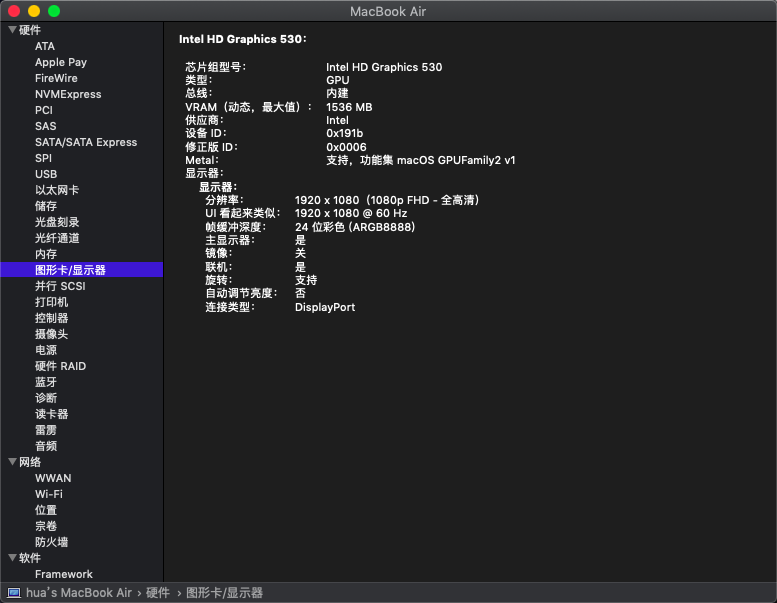This screenshot has height=603, width=777.
Task: Click the DisplayPort connection type value
Action: [x=325, y=307]
